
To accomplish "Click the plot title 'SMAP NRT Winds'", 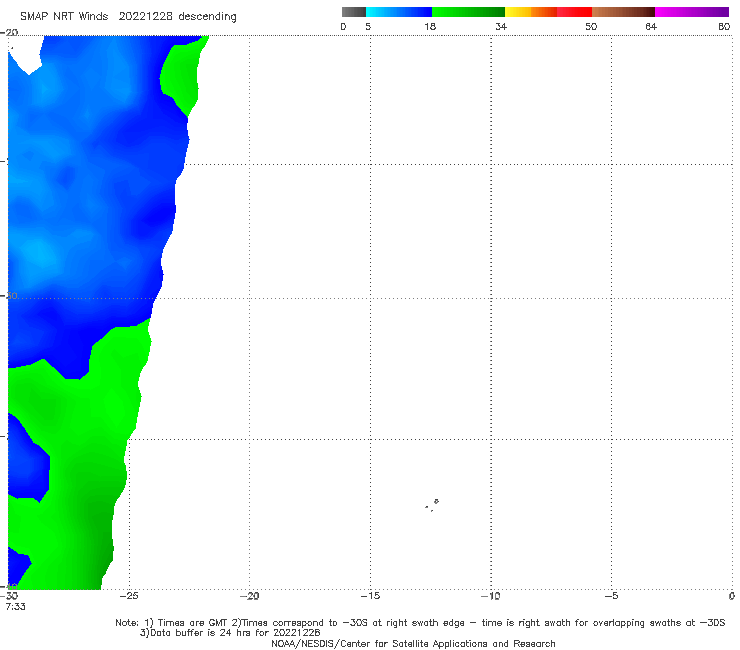I will click(64, 16).
